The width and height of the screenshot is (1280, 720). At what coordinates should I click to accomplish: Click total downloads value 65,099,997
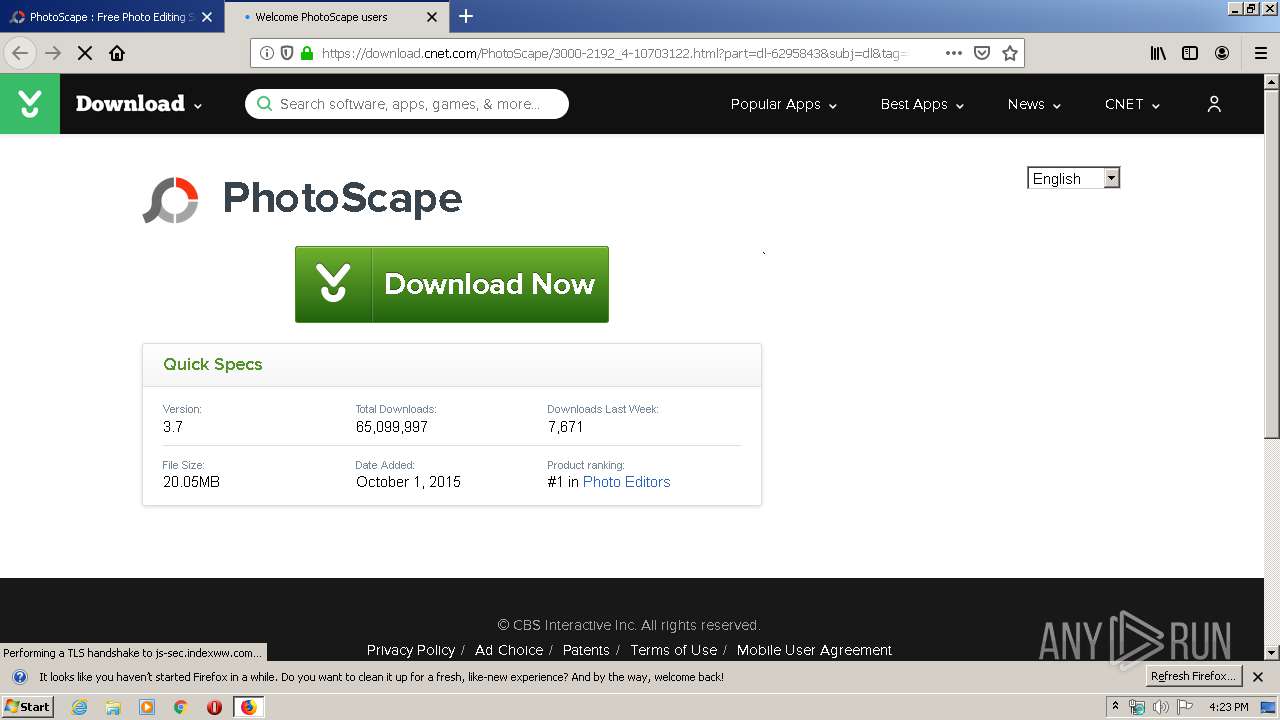pyautogui.click(x=392, y=427)
